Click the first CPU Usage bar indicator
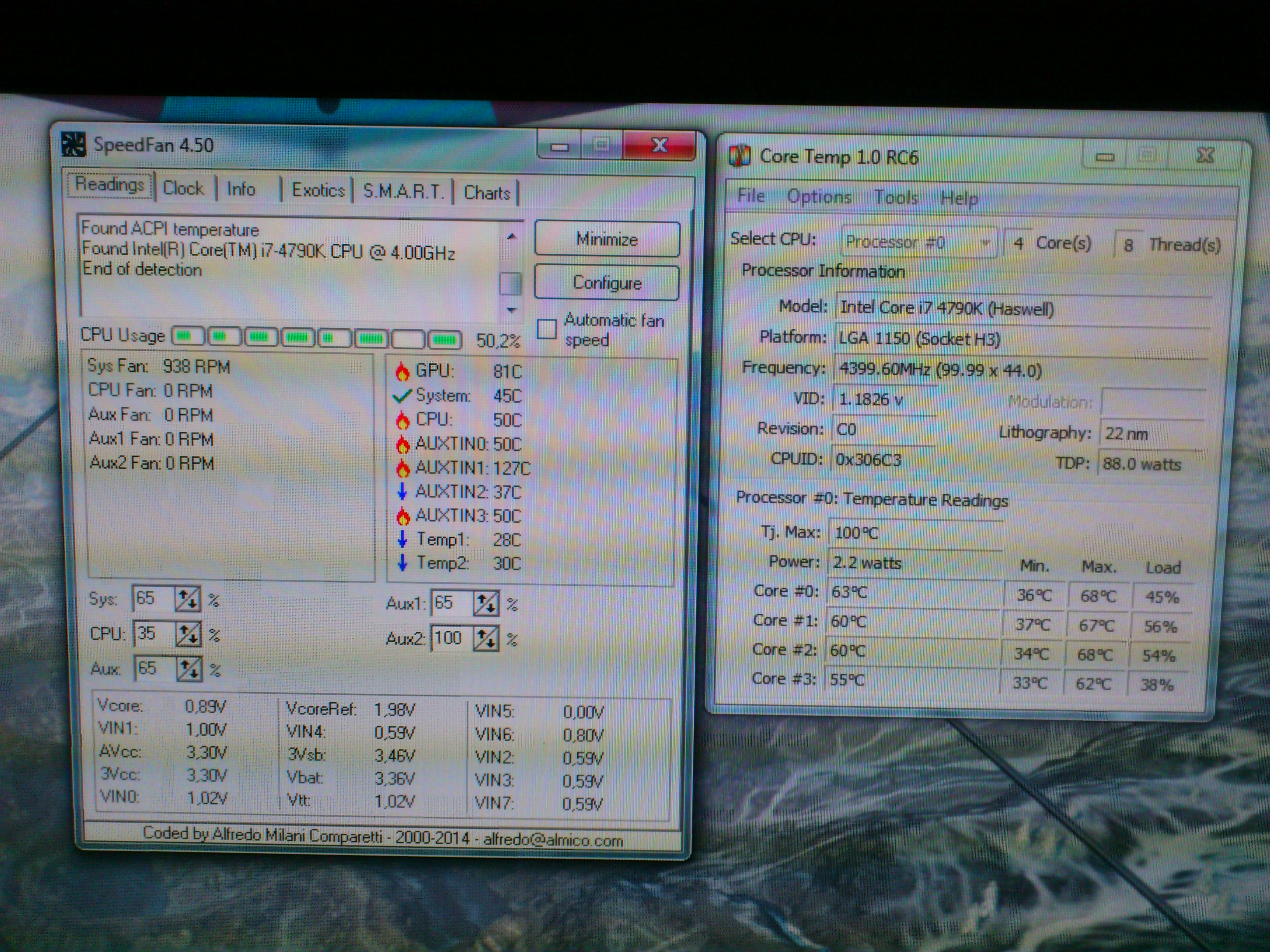This screenshot has width=1270, height=952. pos(188,336)
